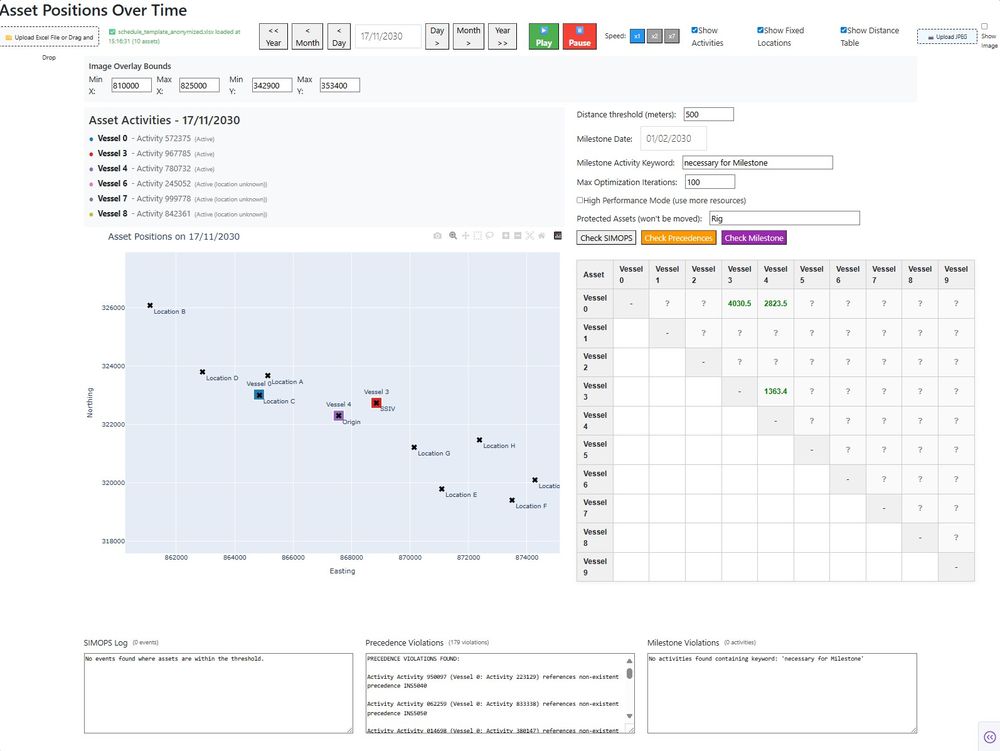This screenshot has width=1000, height=751.
Task: Click the collapse chevron icon at bottom right
Action: [989, 737]
